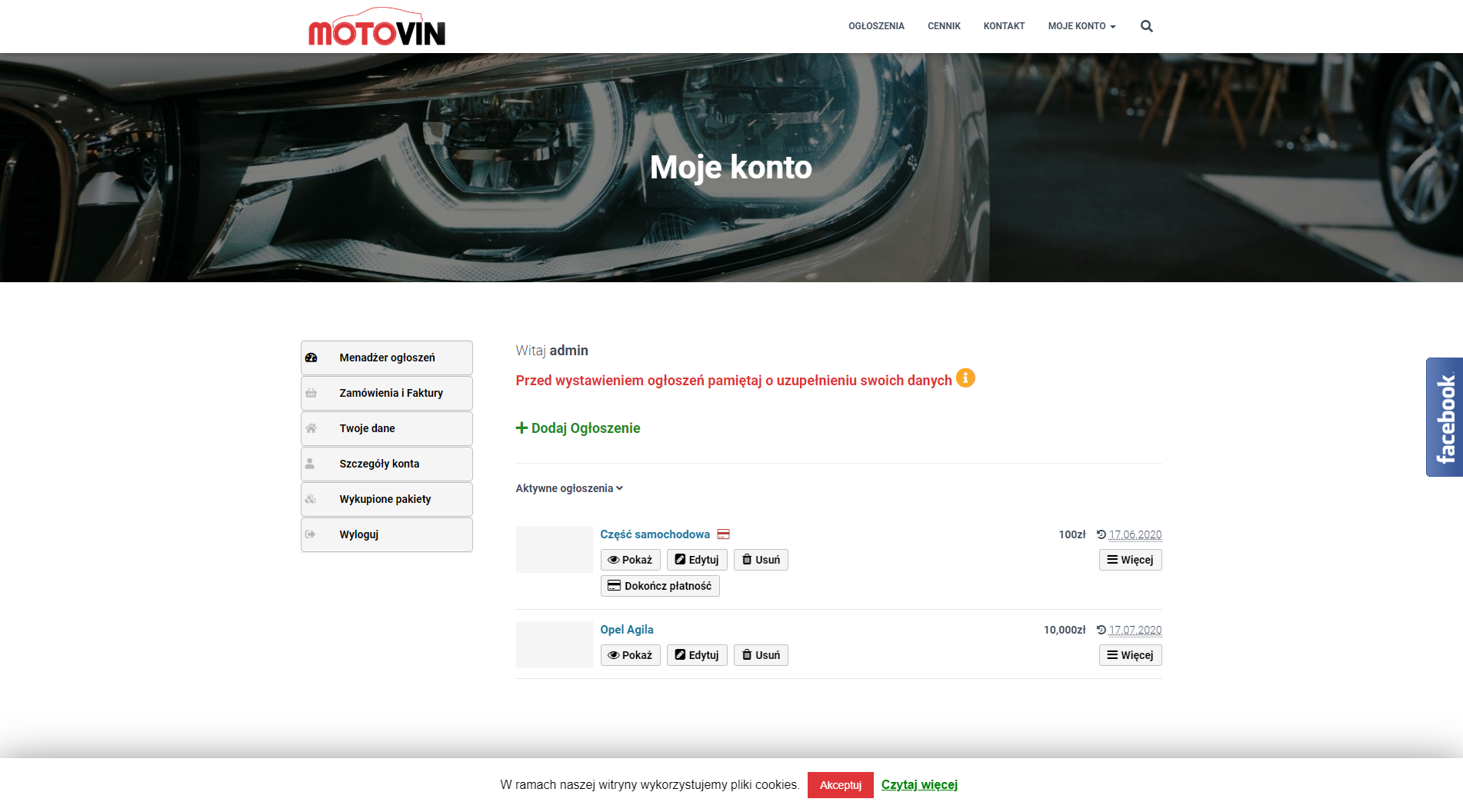1463x812 pixels.
Task: Open the site search magnifier
Action: tap(1146, 25)
